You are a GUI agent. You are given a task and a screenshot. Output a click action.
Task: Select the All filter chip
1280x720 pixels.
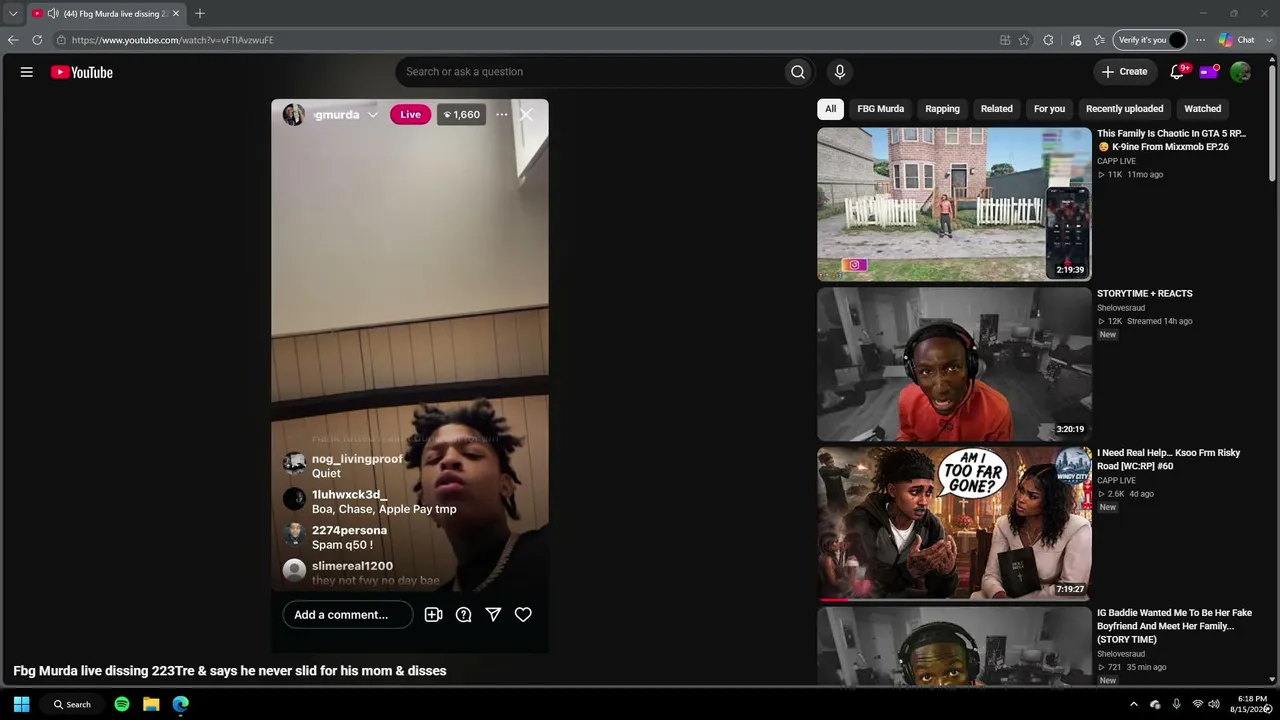pyautogui.click(x=830, y=109)
